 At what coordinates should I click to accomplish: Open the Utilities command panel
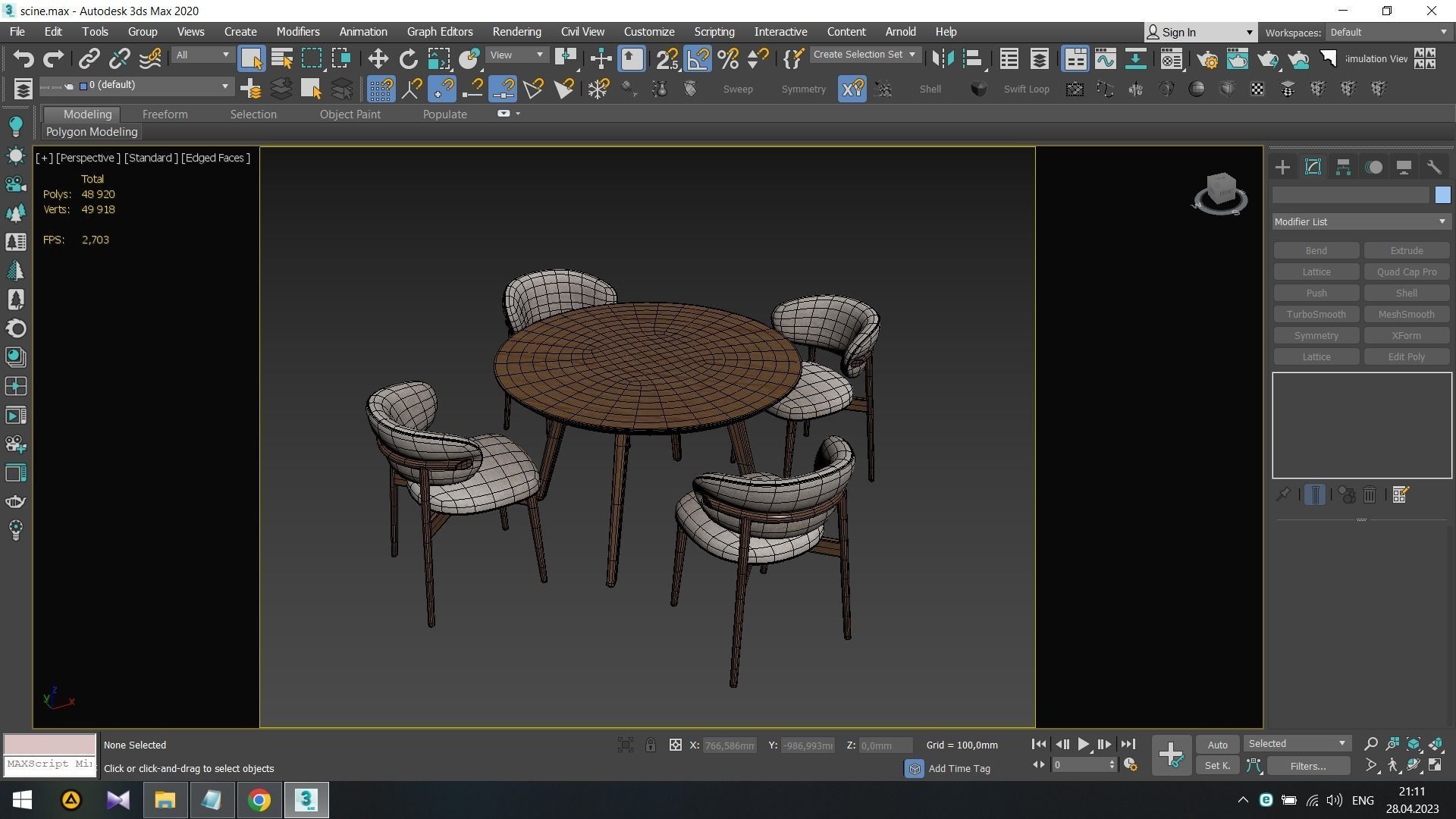pos(1434,168)
